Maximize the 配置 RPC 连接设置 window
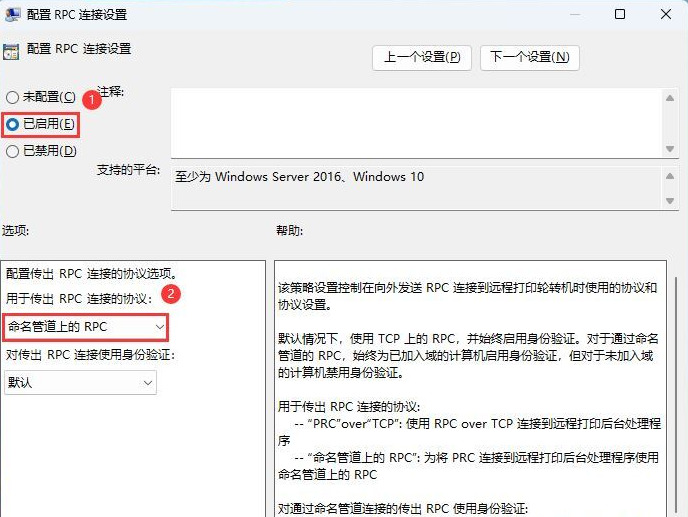The width and height of the screenshot is (688, 517). coord(620,14)
